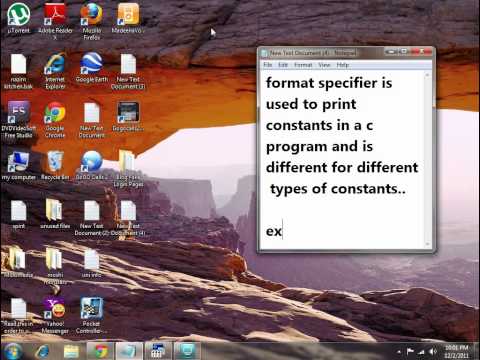Select the kitchen.bak file on the desktop

click(18, 72)
